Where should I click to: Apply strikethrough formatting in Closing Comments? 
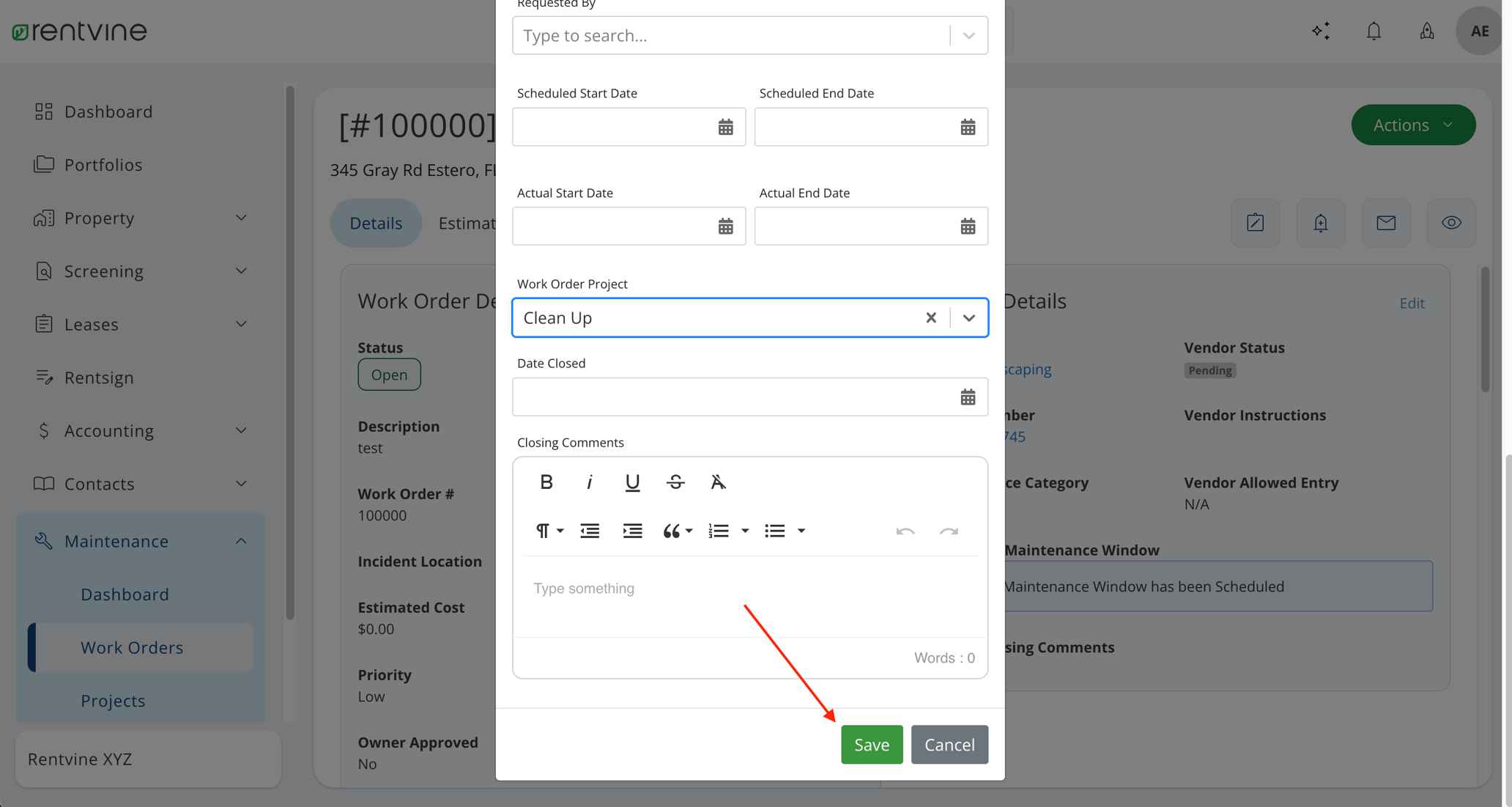675,482
